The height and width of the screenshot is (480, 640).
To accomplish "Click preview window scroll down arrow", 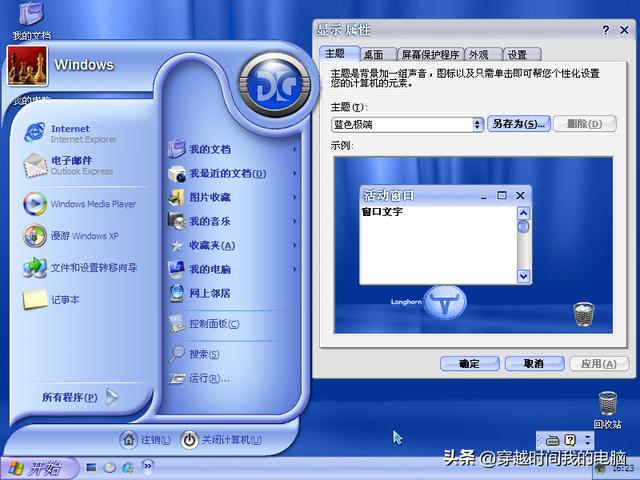I will (523, 276).
